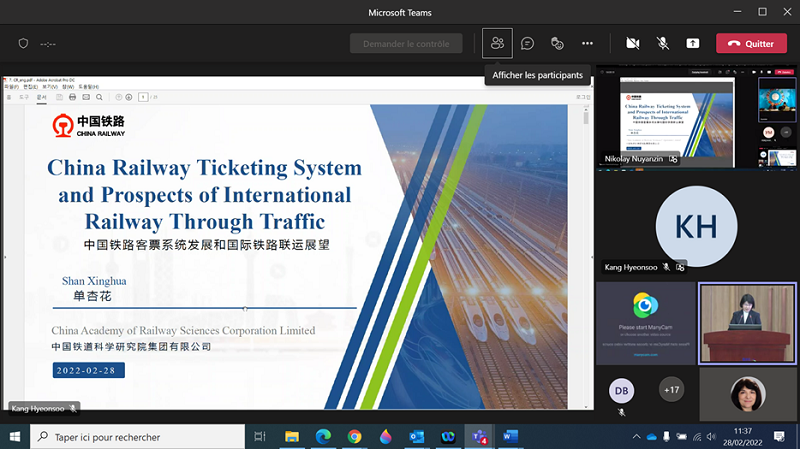This screenshot has width=800, height=449.
Task: Show the participants list
Action: pos(497,43)
